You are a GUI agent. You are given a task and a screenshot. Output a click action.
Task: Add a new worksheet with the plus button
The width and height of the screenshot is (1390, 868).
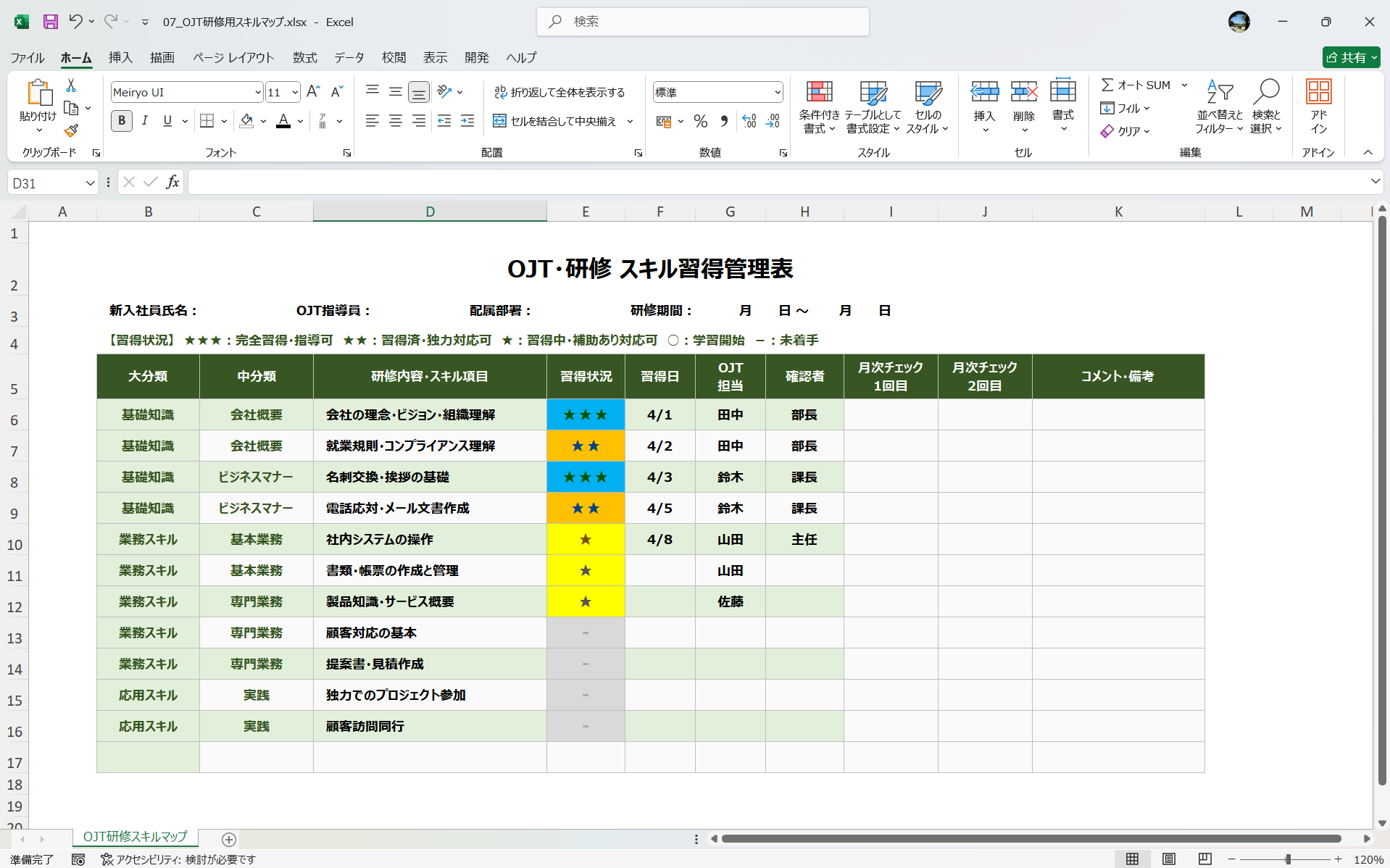pos(228,839)
